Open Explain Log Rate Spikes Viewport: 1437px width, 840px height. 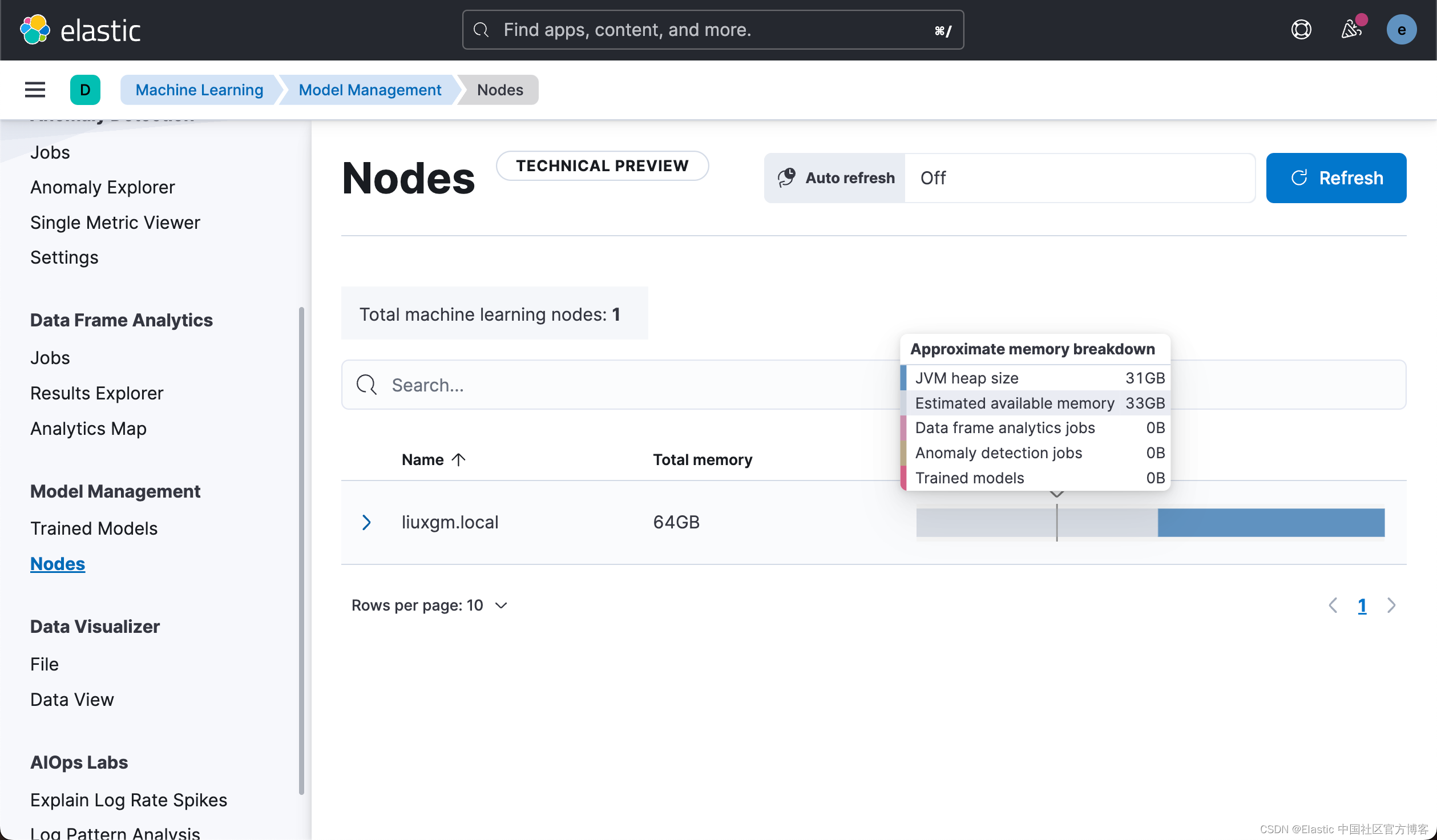(129, 800)
